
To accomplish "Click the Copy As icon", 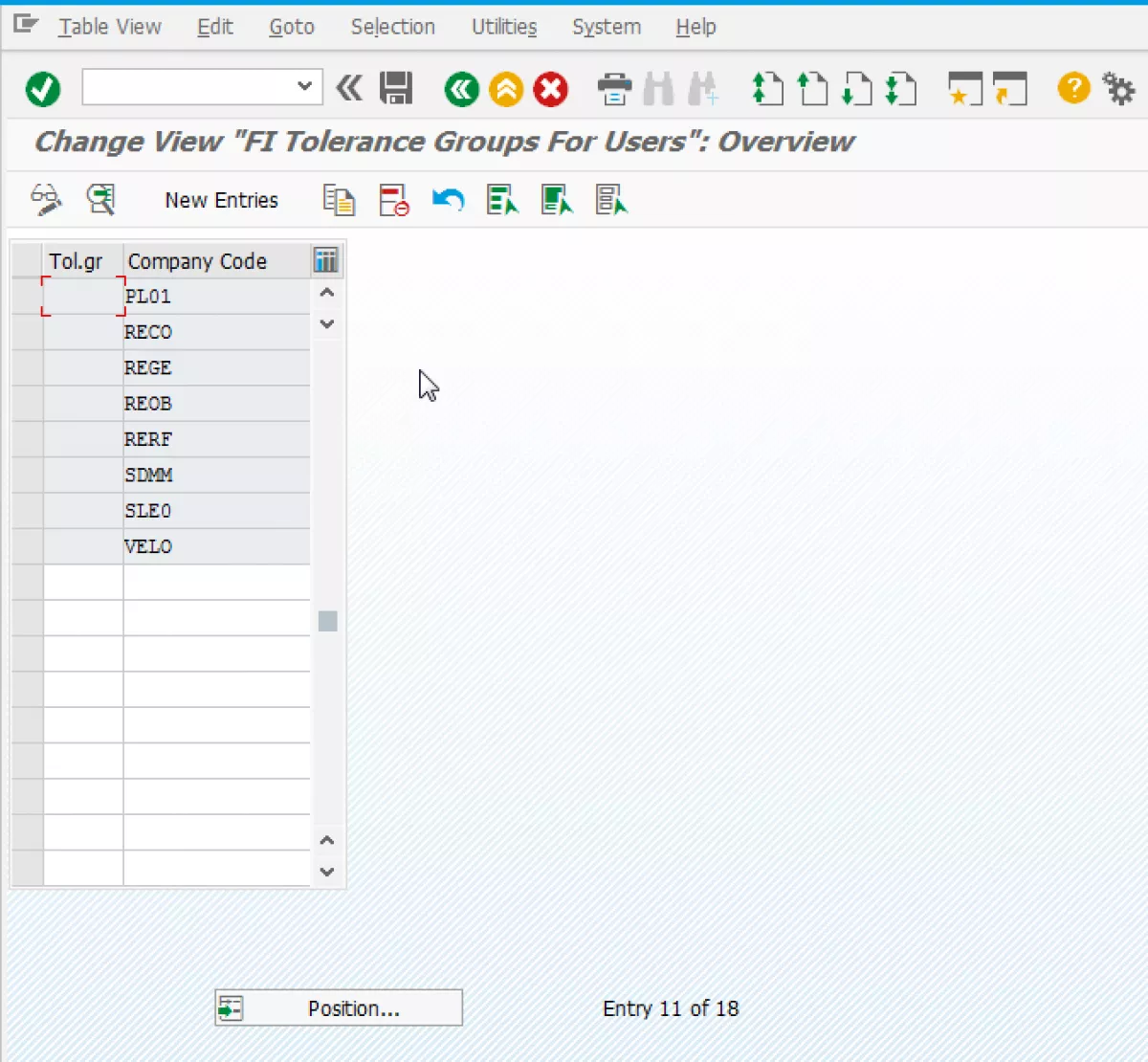I will (x=339, y=200).
